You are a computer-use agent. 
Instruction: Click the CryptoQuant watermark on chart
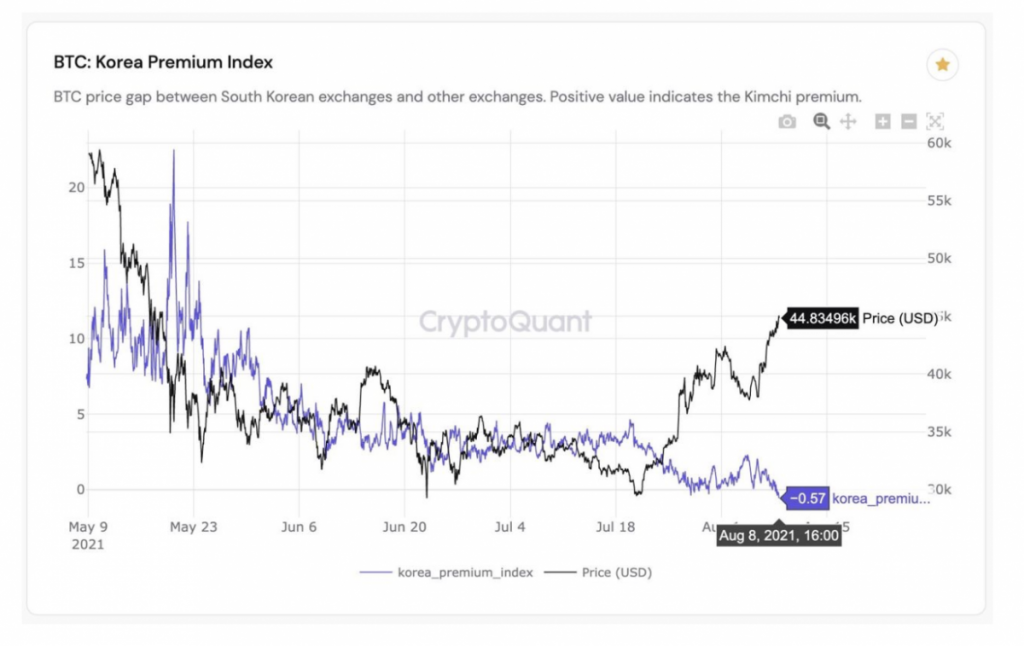click(x=505, y=322)
